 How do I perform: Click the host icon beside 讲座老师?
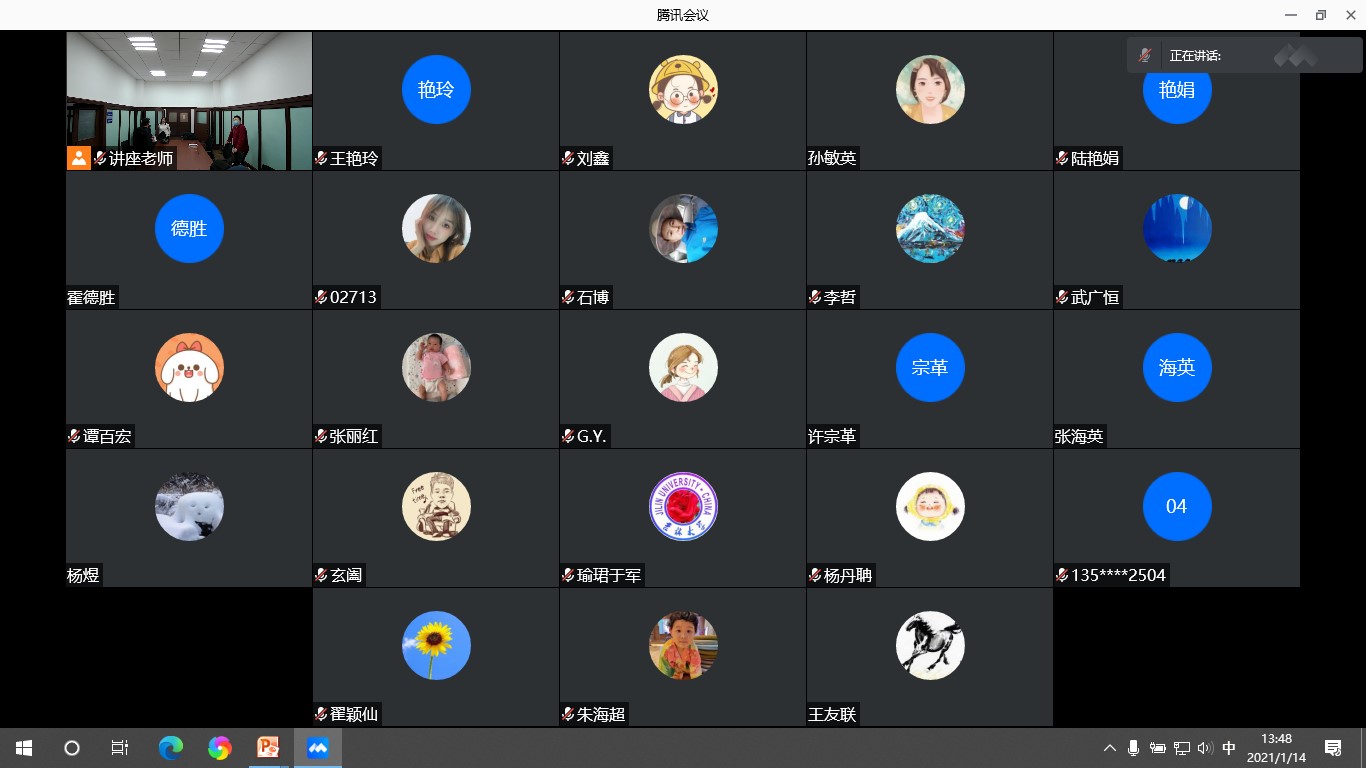pyautogui.click(x=79, y=158)
